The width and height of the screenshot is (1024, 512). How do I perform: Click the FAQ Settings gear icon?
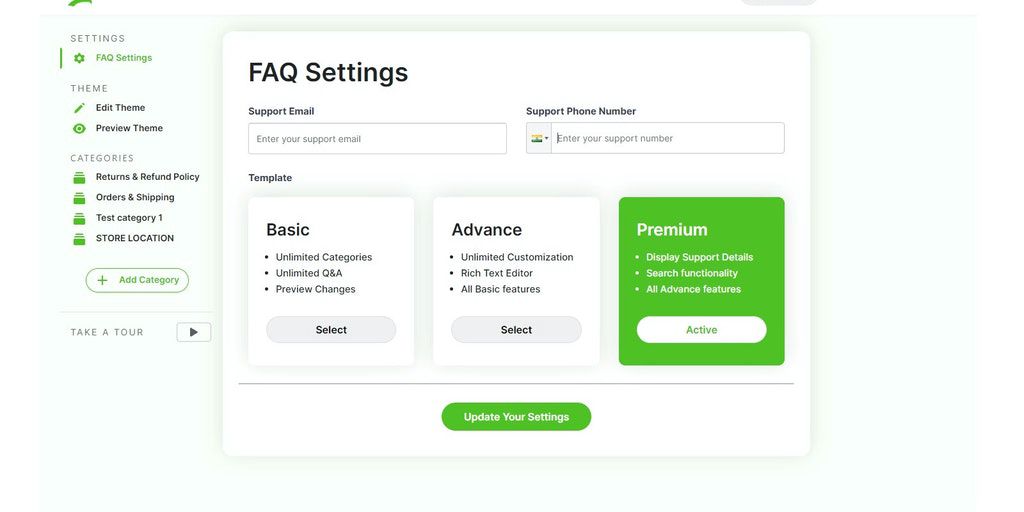79,58
